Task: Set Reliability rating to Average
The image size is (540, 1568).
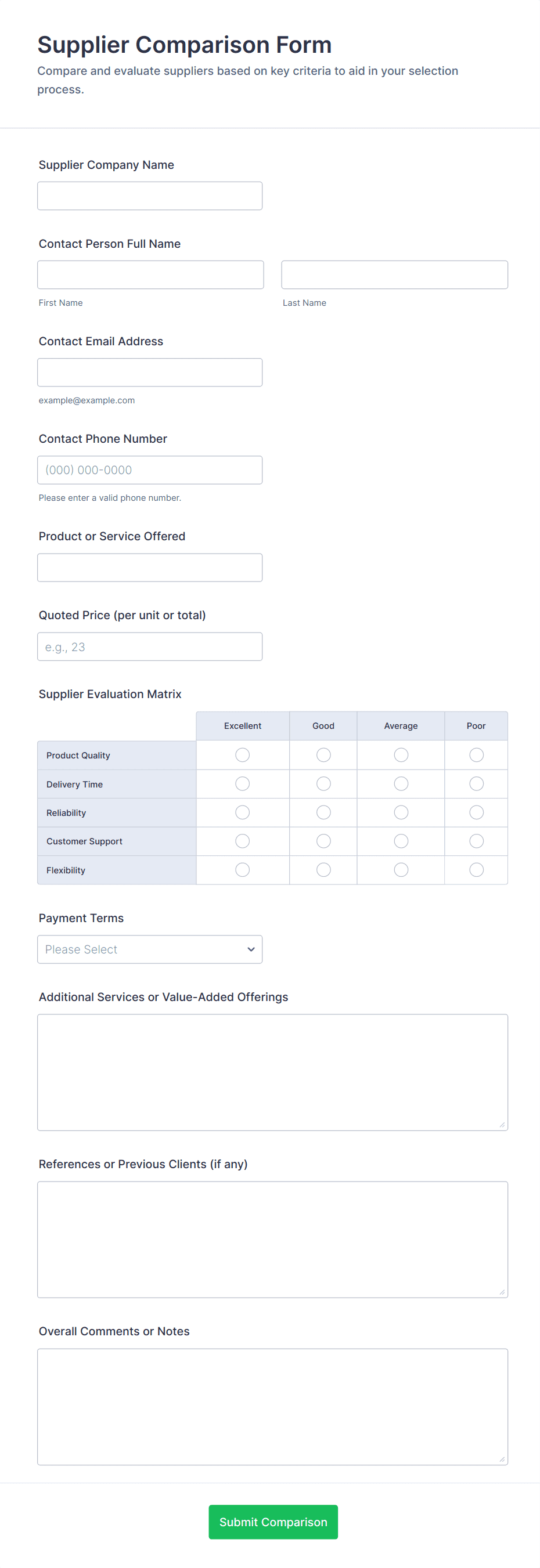Action: click(x=401, y=812)
